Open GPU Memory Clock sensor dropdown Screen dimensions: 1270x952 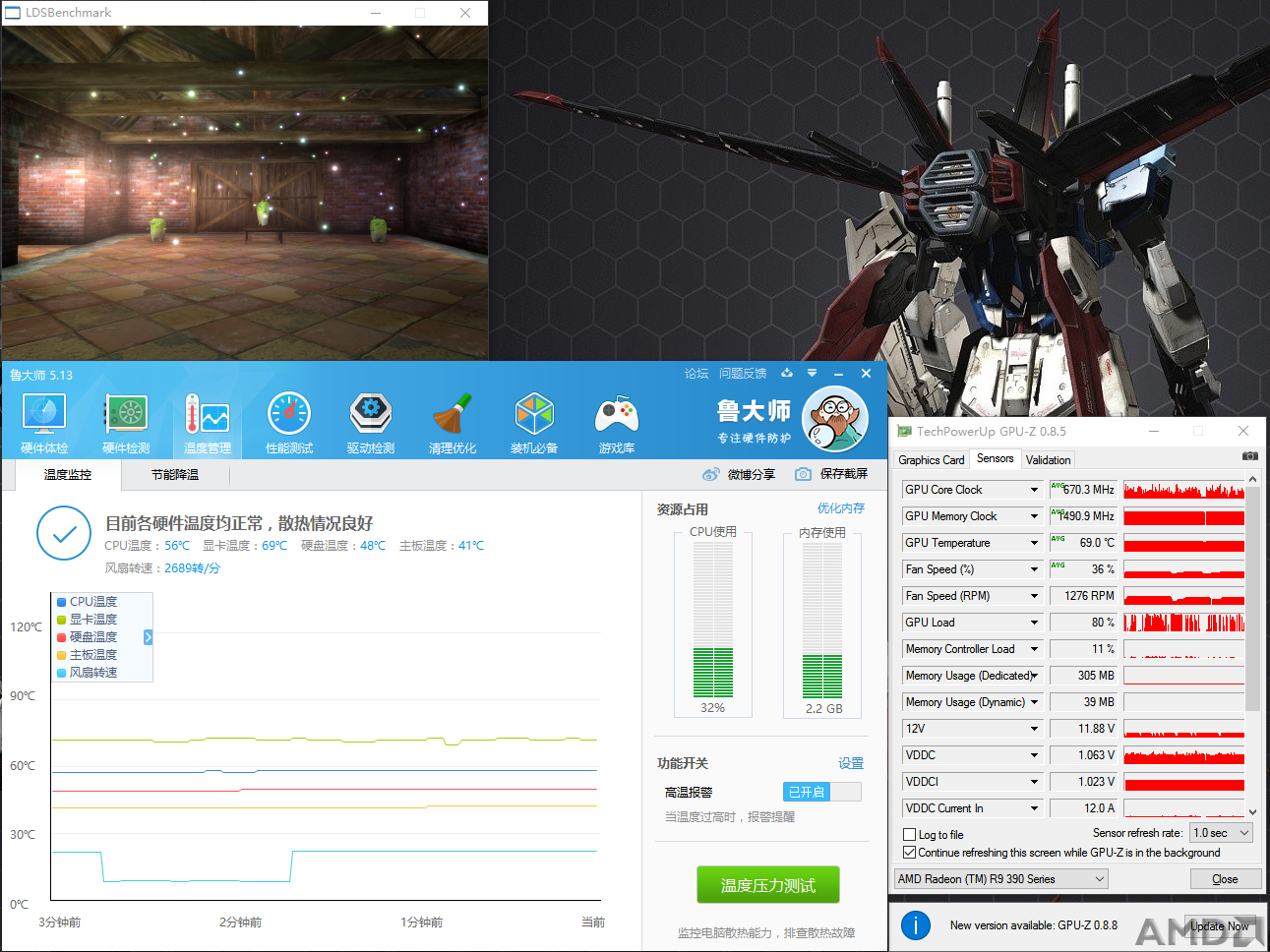1035,516
